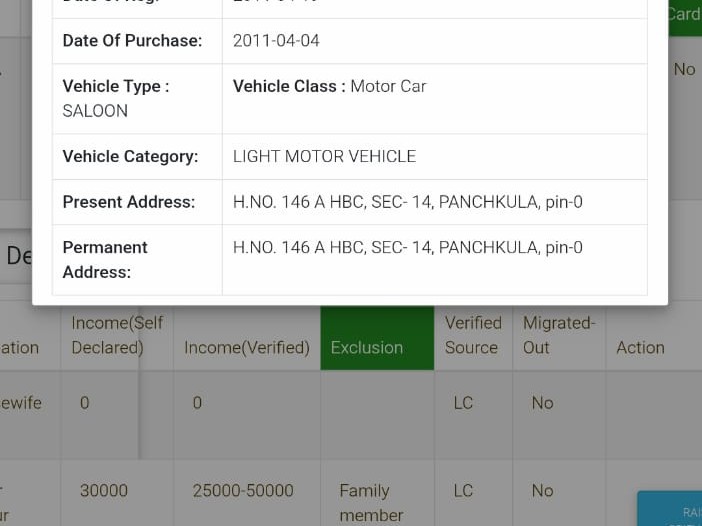Click the Date Of Purchase value 2011-04-04
This screenshot has width=702, height=526.
click(276, 41)
